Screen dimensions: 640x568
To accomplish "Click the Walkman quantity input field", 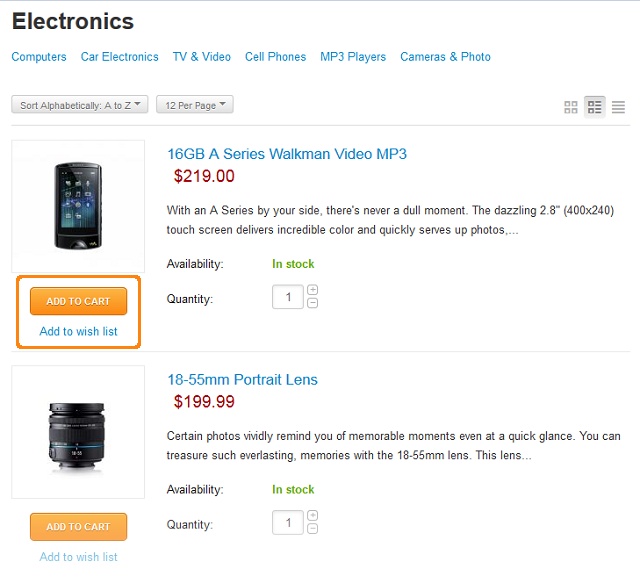I will point(288,297).
